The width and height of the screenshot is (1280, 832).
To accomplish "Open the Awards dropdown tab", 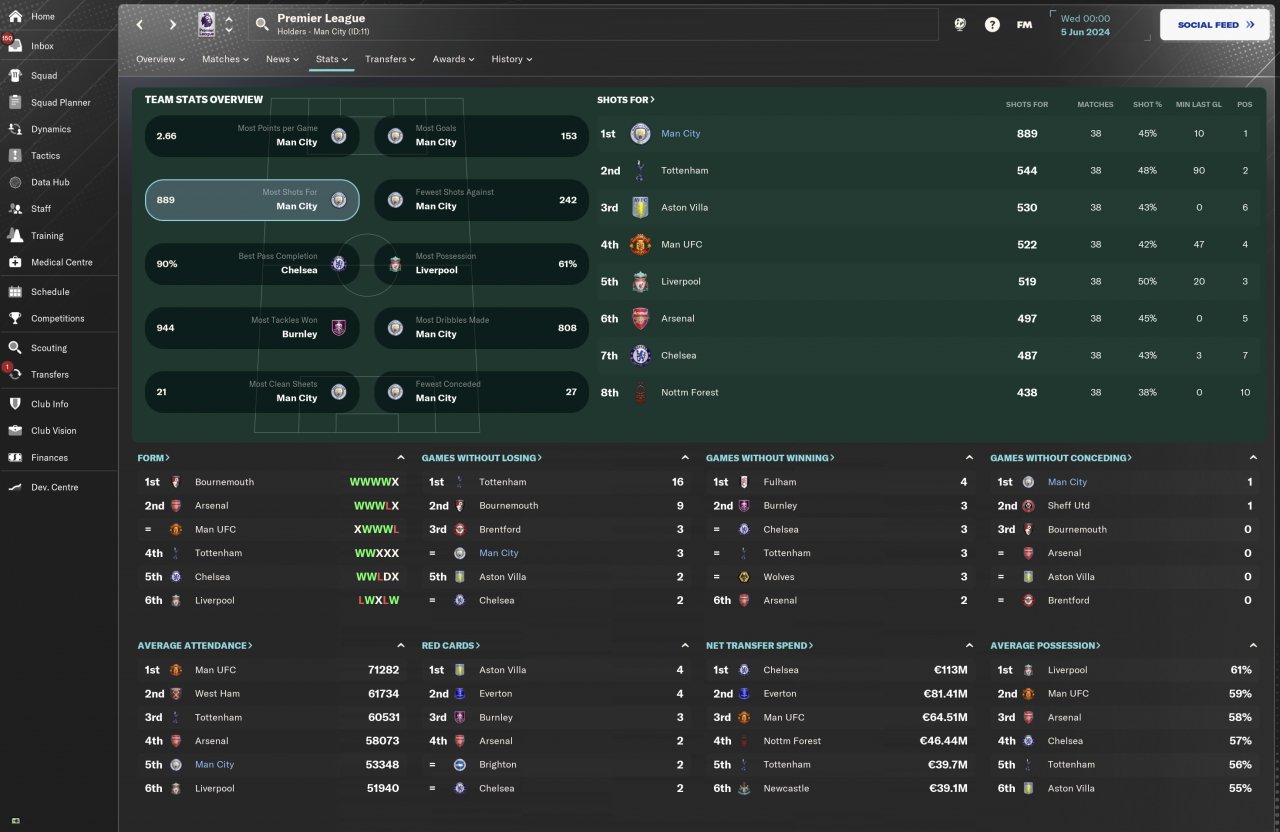I will (x=454, y=59).
